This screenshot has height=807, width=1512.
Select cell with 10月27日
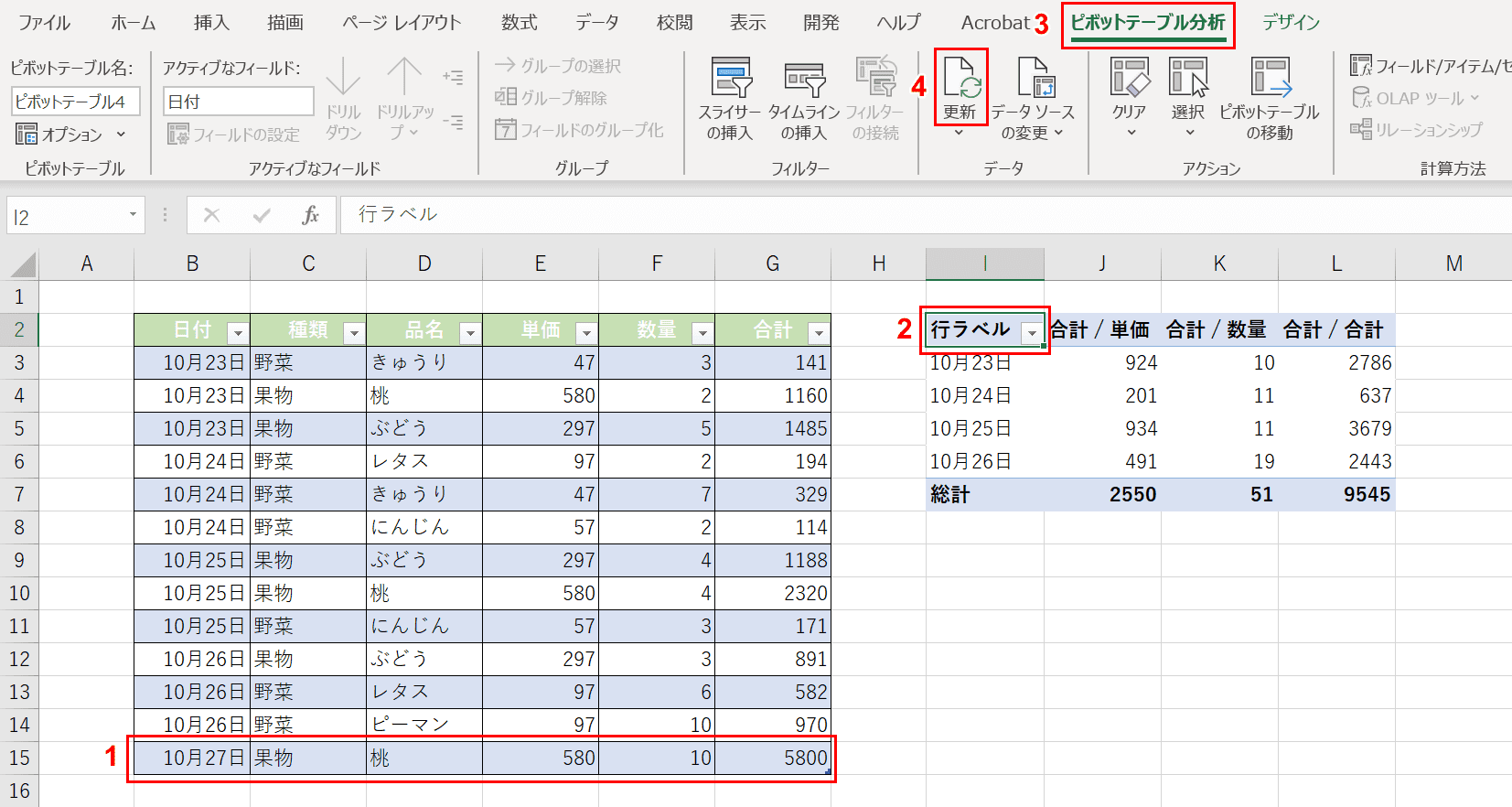click(x=192, y=758)
